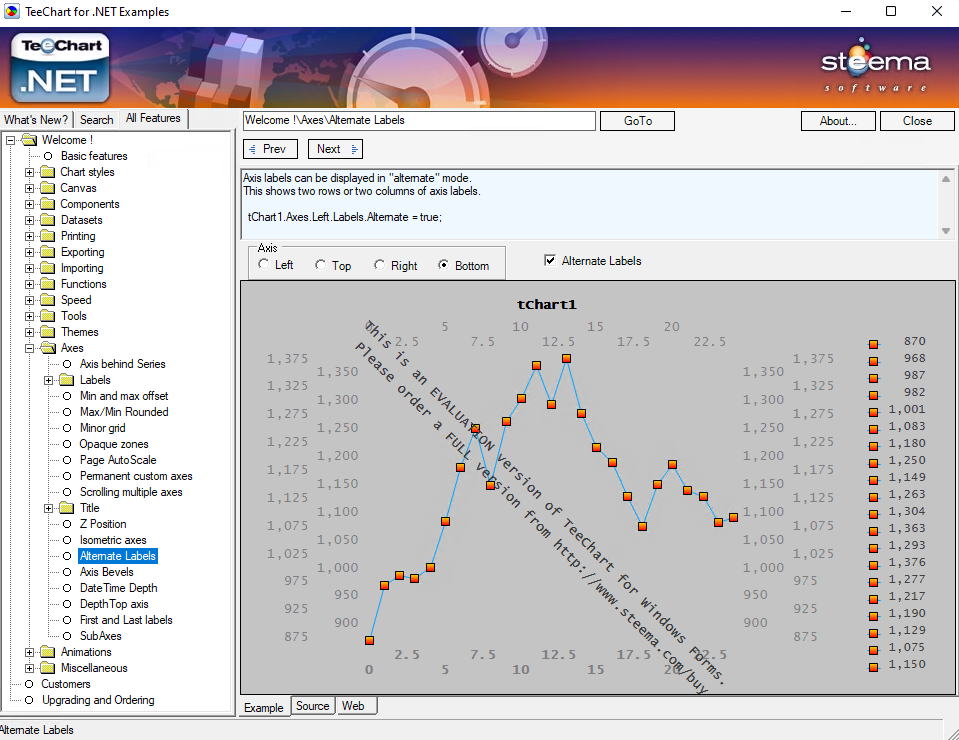Click the Labels folder icon
The image size is (959, 740).
point(67,380)
